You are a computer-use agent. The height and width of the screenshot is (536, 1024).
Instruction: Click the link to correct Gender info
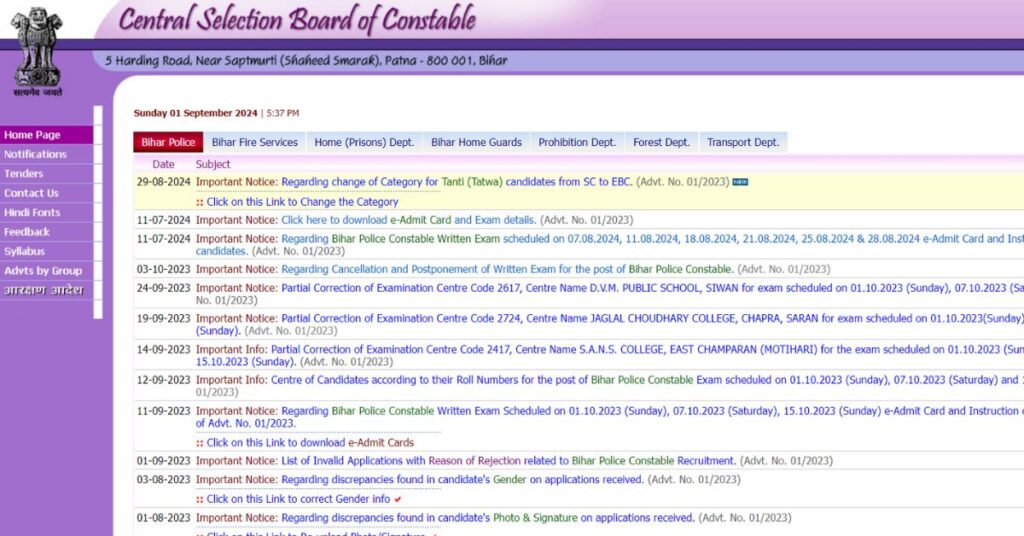coord(298,499)
